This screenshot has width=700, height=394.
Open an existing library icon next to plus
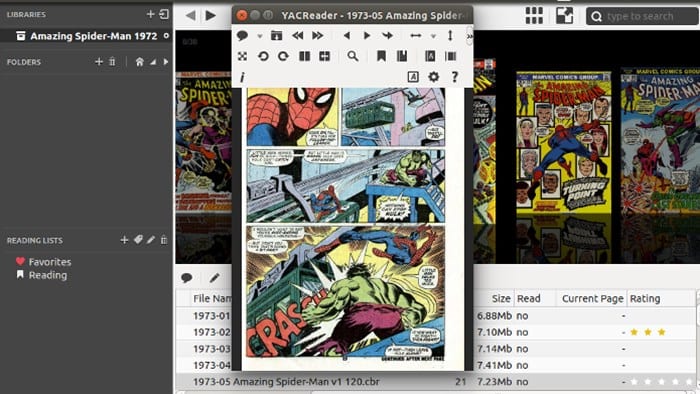(x=164, y=14)
